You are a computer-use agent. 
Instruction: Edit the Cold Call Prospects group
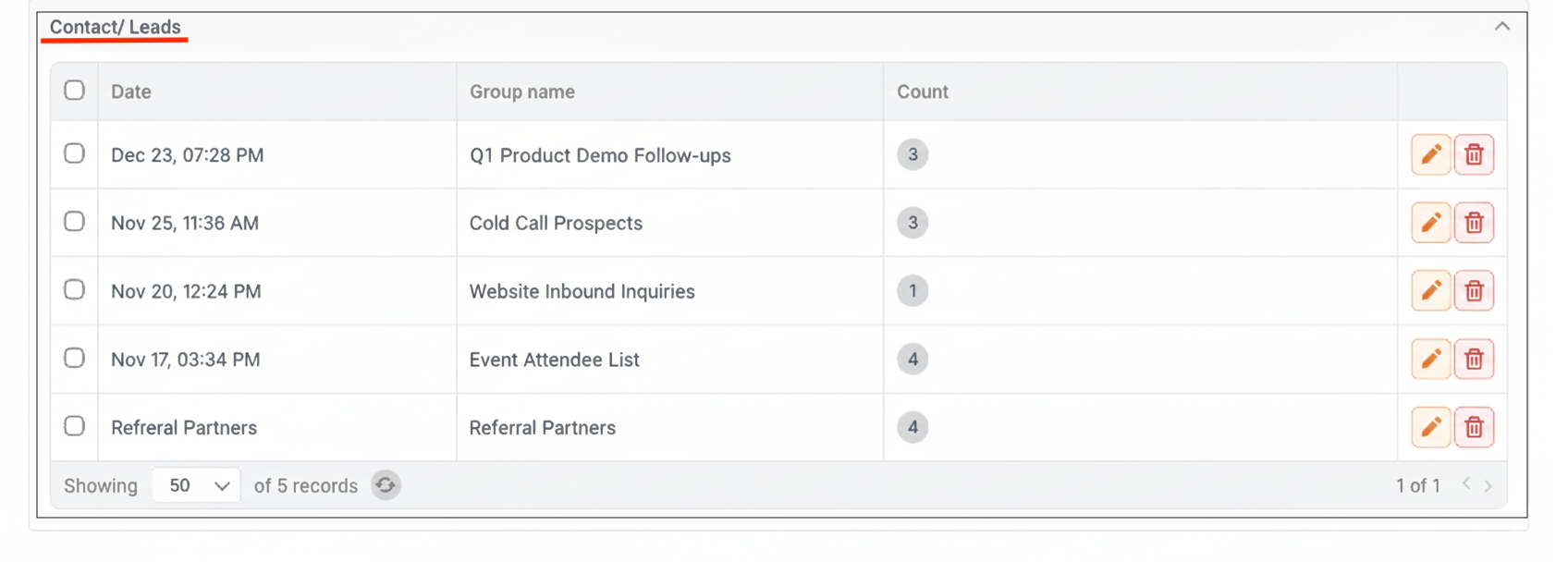(1430, 223)
